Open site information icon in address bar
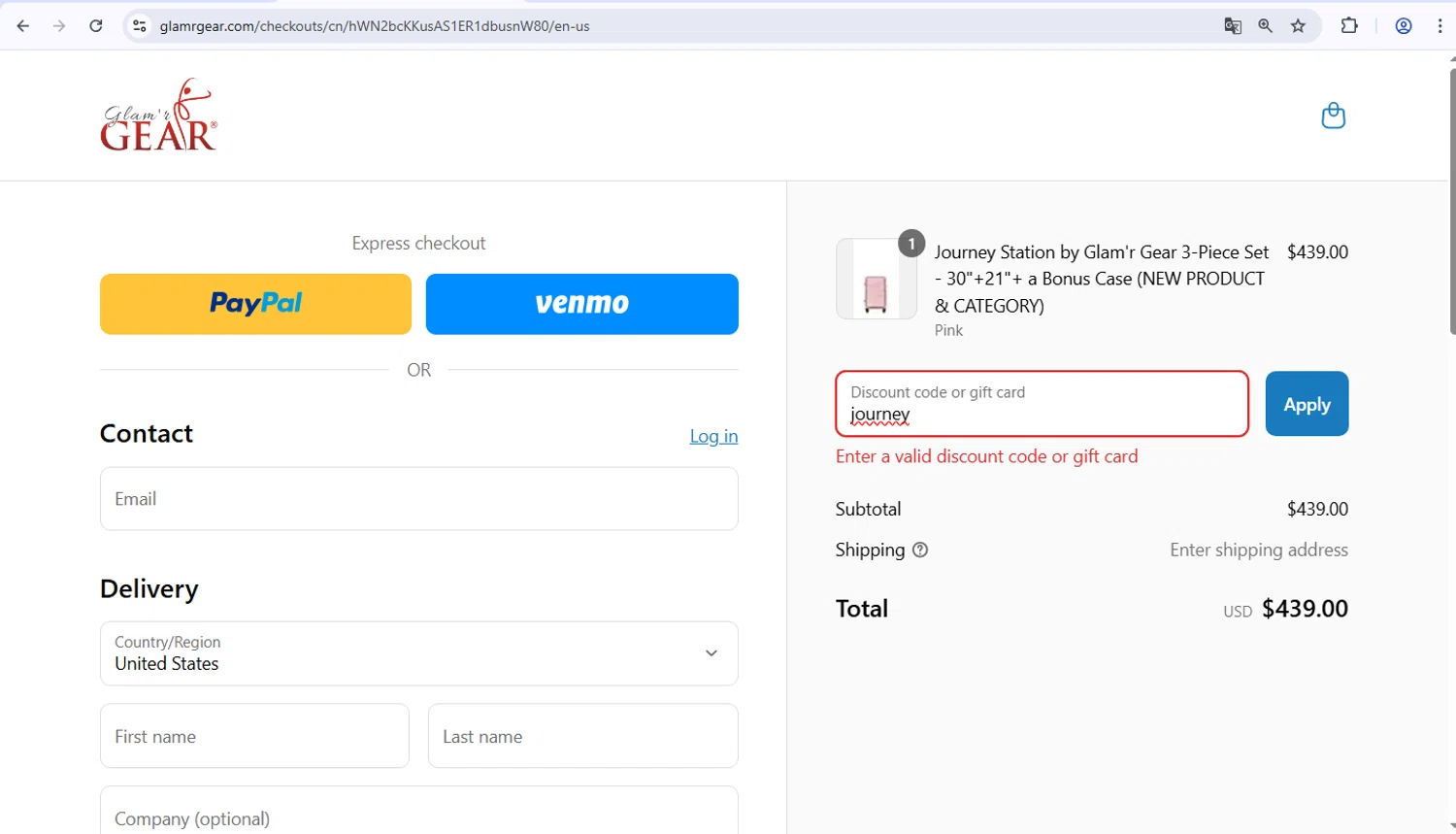Screen dimensions: 1456x834 [x=140, y=26]
